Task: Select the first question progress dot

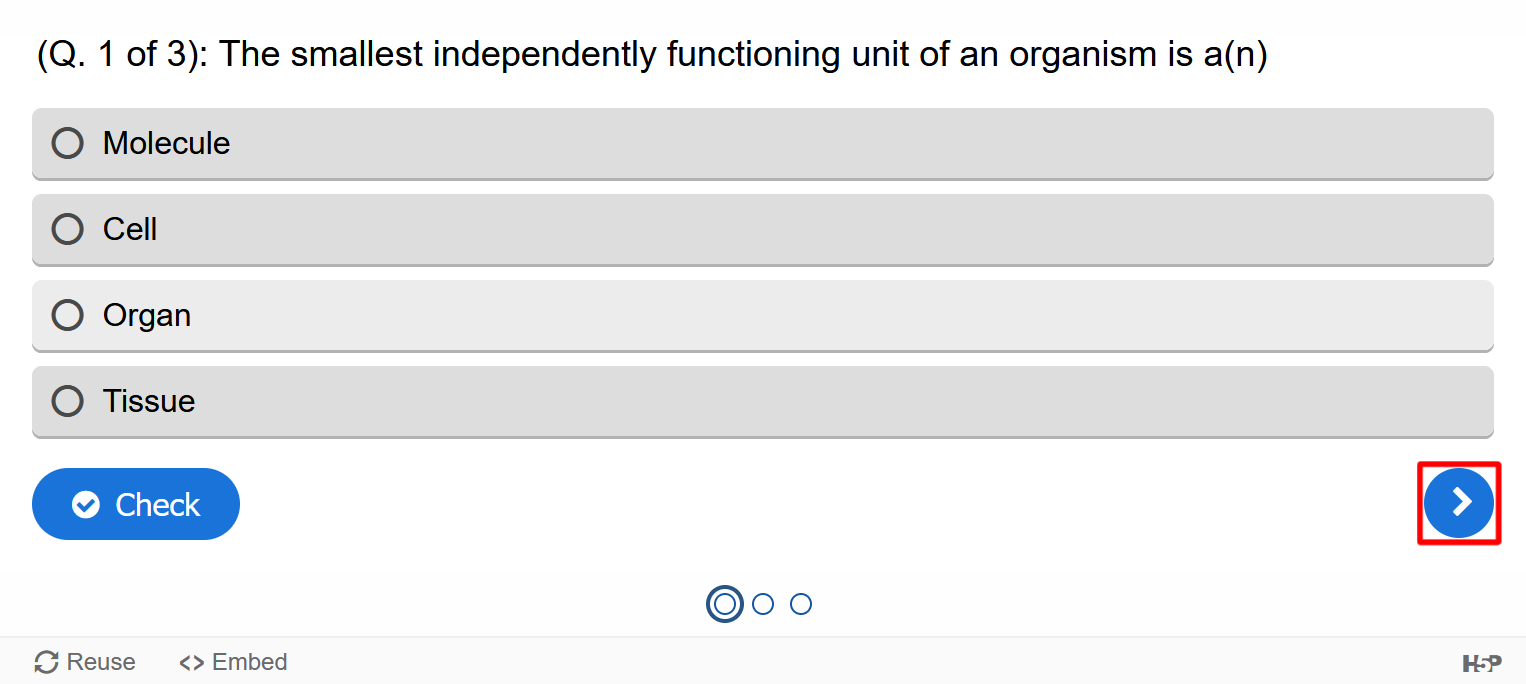Action: (x=725, y=604)
